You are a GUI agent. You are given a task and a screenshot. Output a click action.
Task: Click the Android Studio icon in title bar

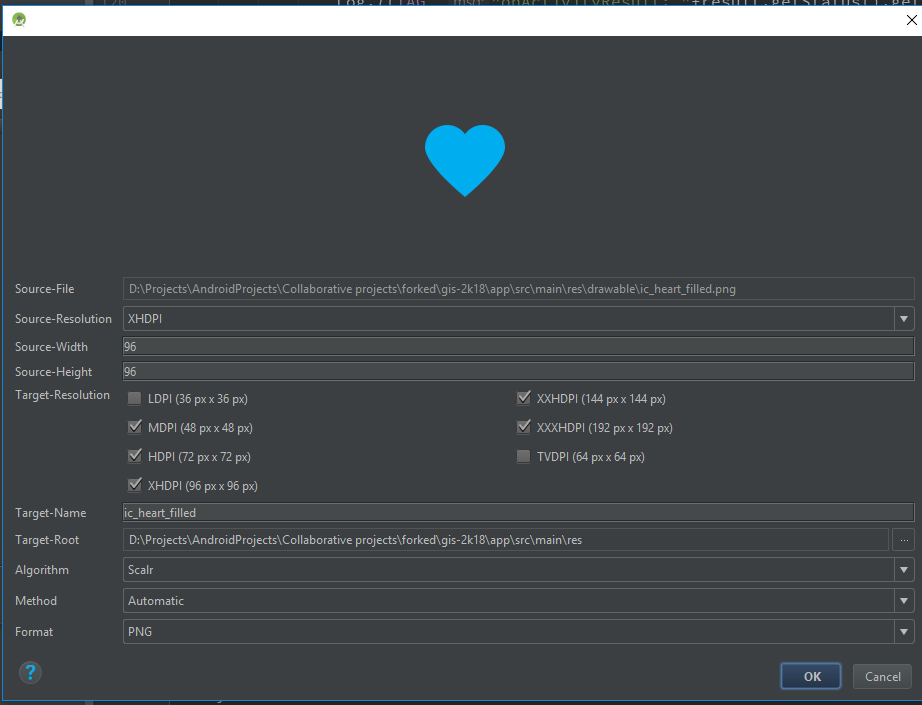19,20
